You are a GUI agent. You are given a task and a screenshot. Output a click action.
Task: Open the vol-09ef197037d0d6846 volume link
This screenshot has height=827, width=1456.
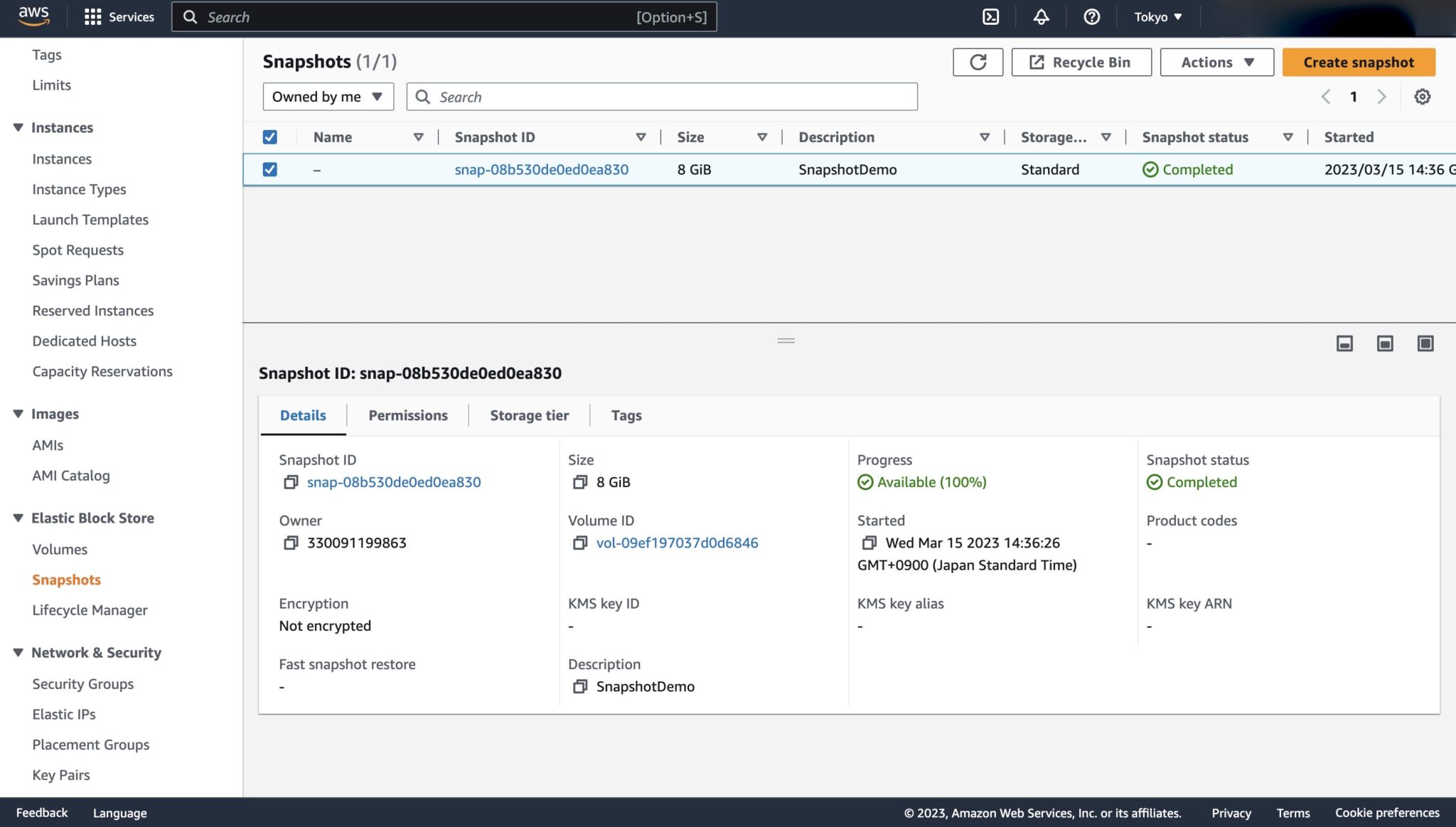677,543
